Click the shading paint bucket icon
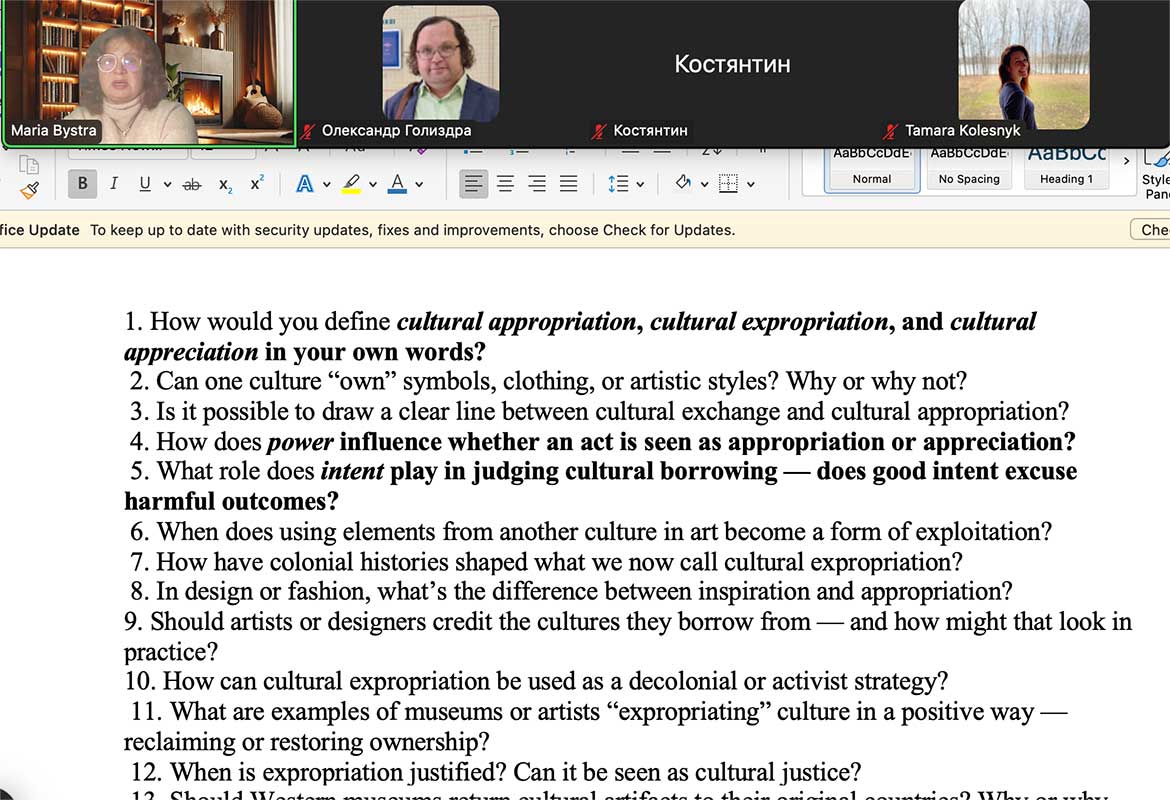 pyautogui.click(x=684, y=184)
